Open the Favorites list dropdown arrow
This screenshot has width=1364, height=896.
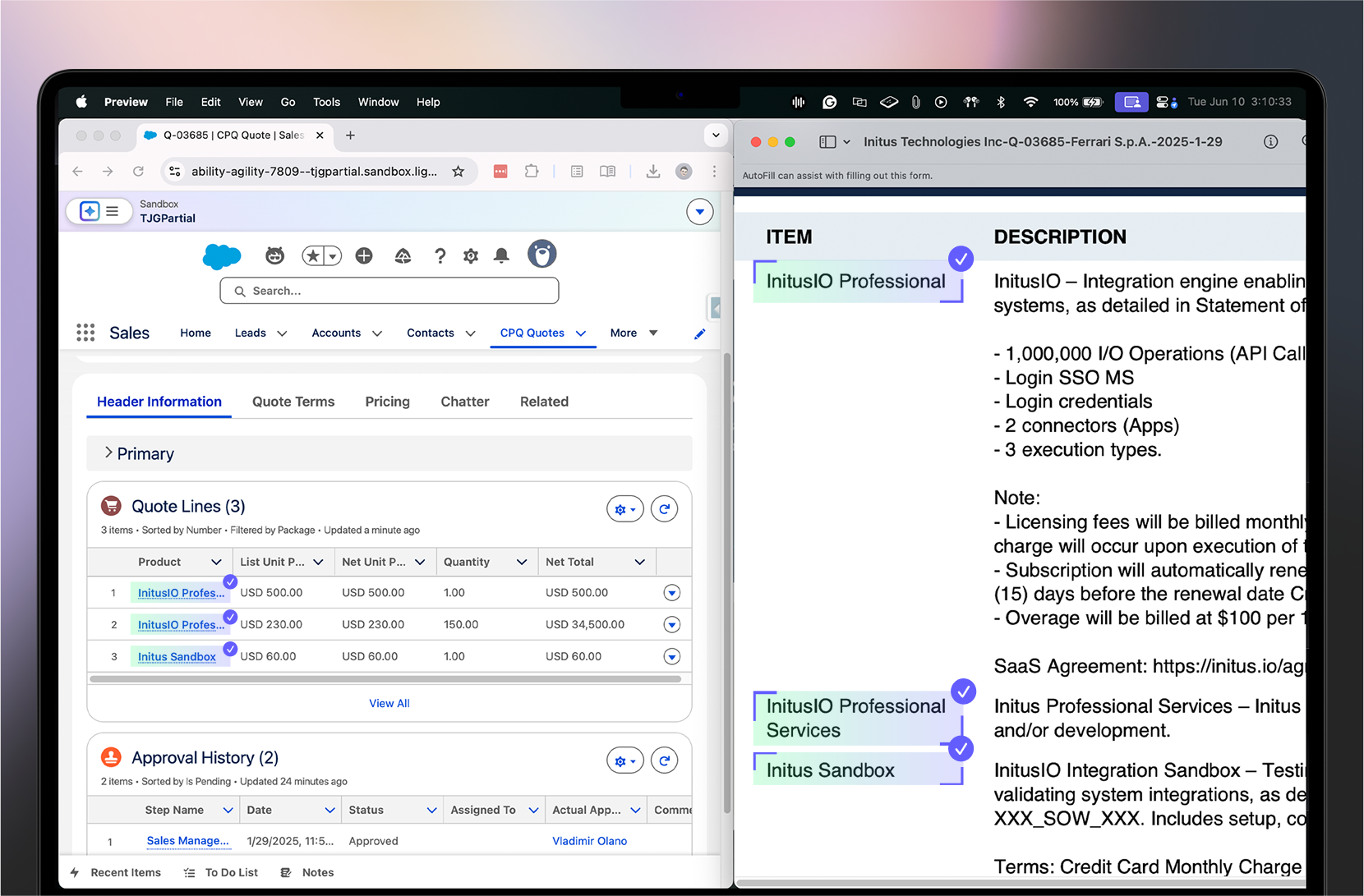(x=333, y=256)
